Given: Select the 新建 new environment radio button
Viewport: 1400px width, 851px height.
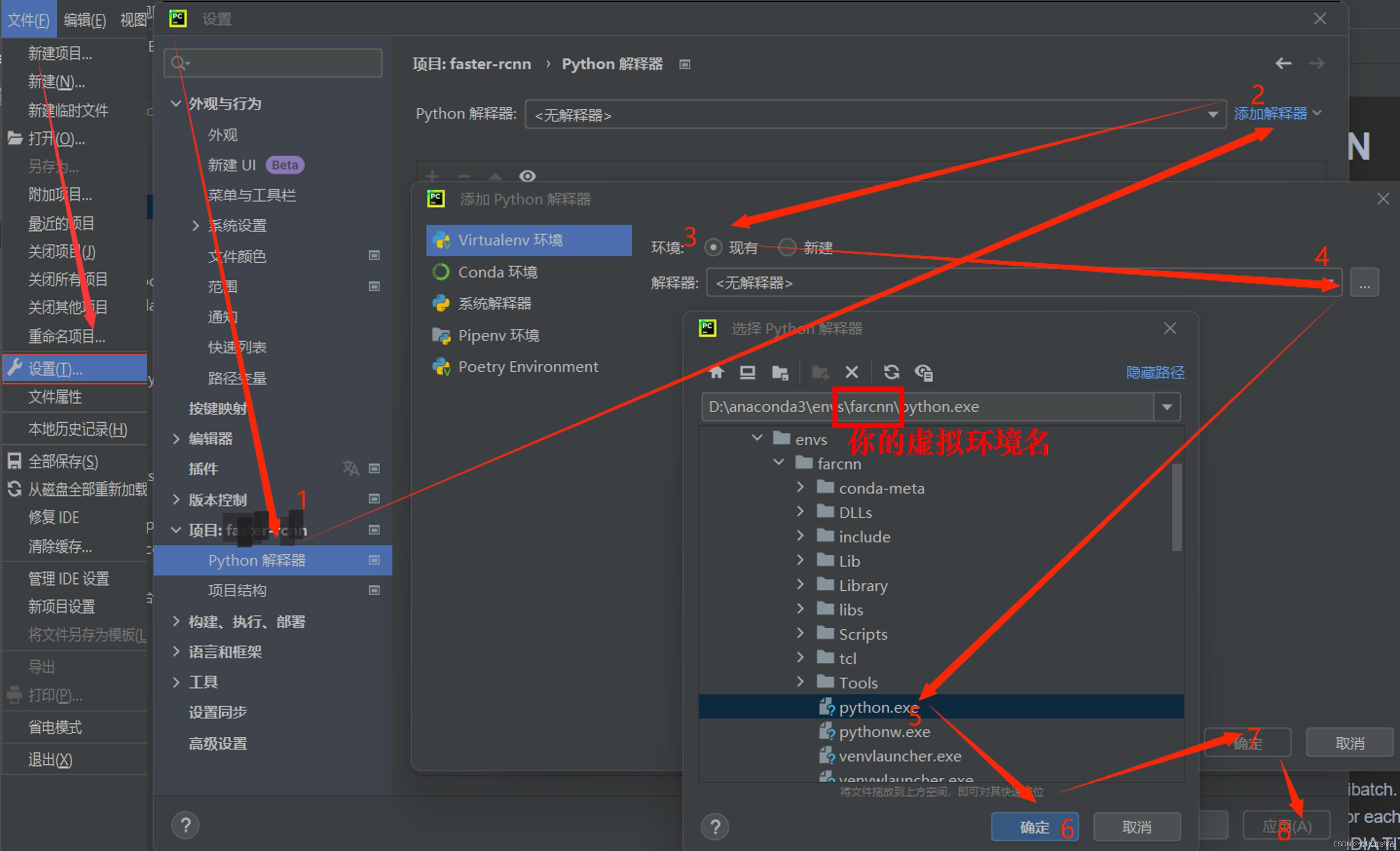Looking at the screenshot, I should coord(787,247).
